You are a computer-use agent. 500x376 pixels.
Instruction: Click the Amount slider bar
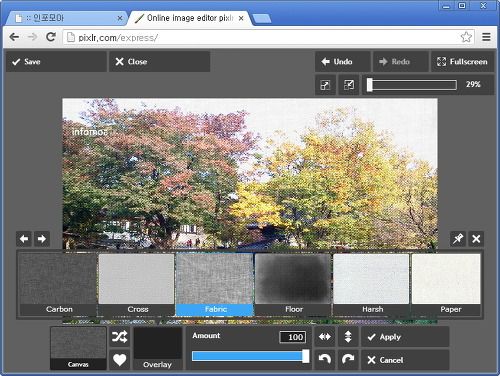click(250, 356)
